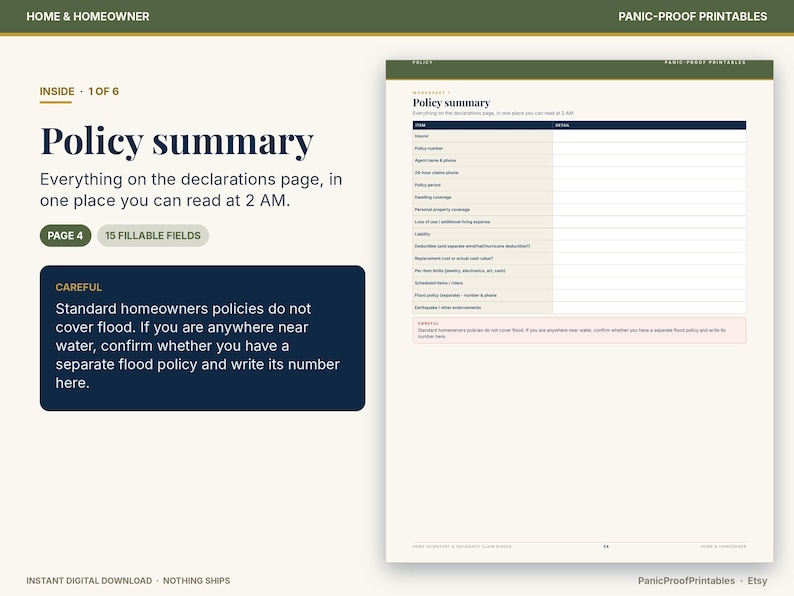This screenshot has height=596, width=794.
Task: Click the POLICY label in the worksheet's green header
Action: click(x=422, y=62)
